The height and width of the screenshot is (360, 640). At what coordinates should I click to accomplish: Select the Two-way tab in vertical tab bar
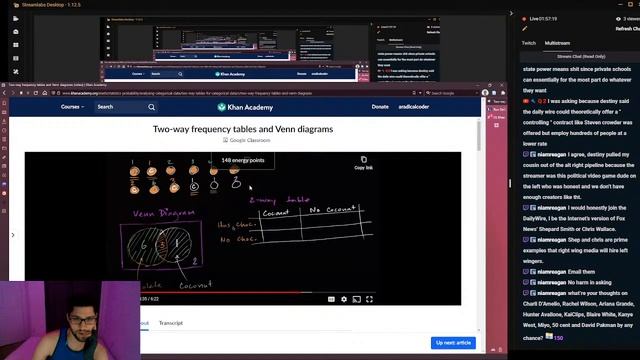pyautogui.click(x=496, y=101)
